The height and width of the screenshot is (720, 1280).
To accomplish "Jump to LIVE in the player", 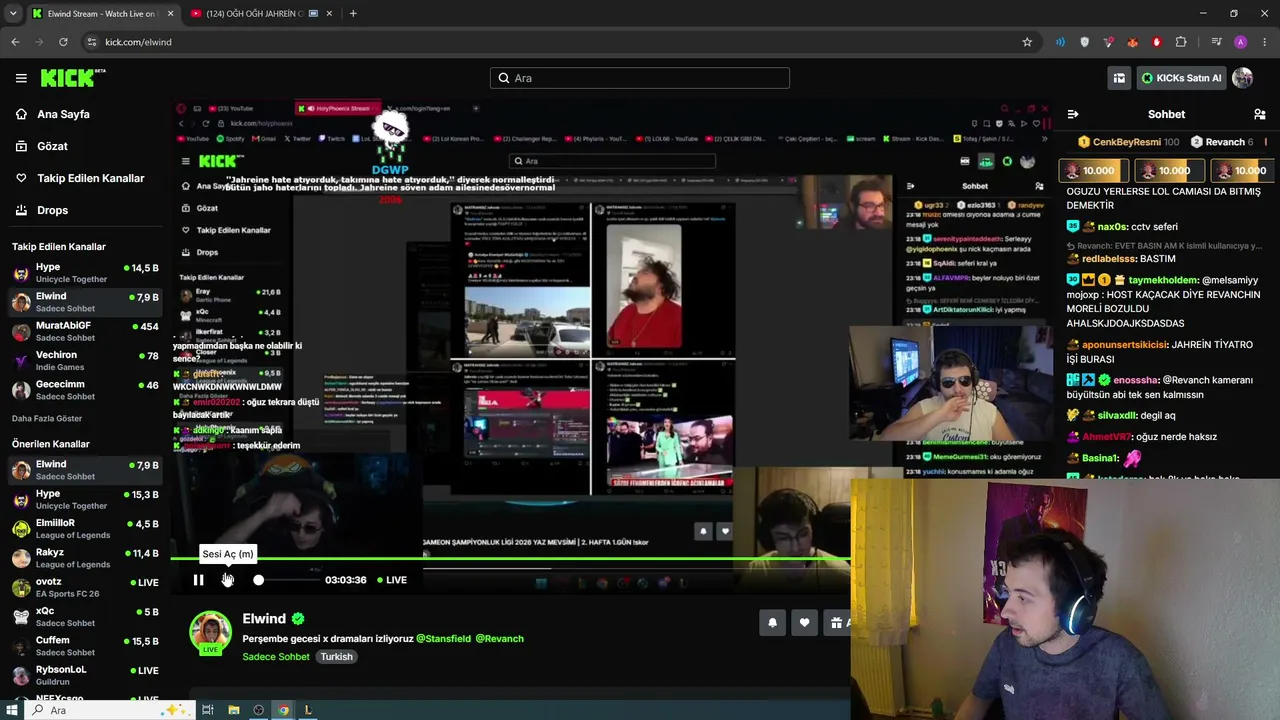I will click(x=391, y=580).
